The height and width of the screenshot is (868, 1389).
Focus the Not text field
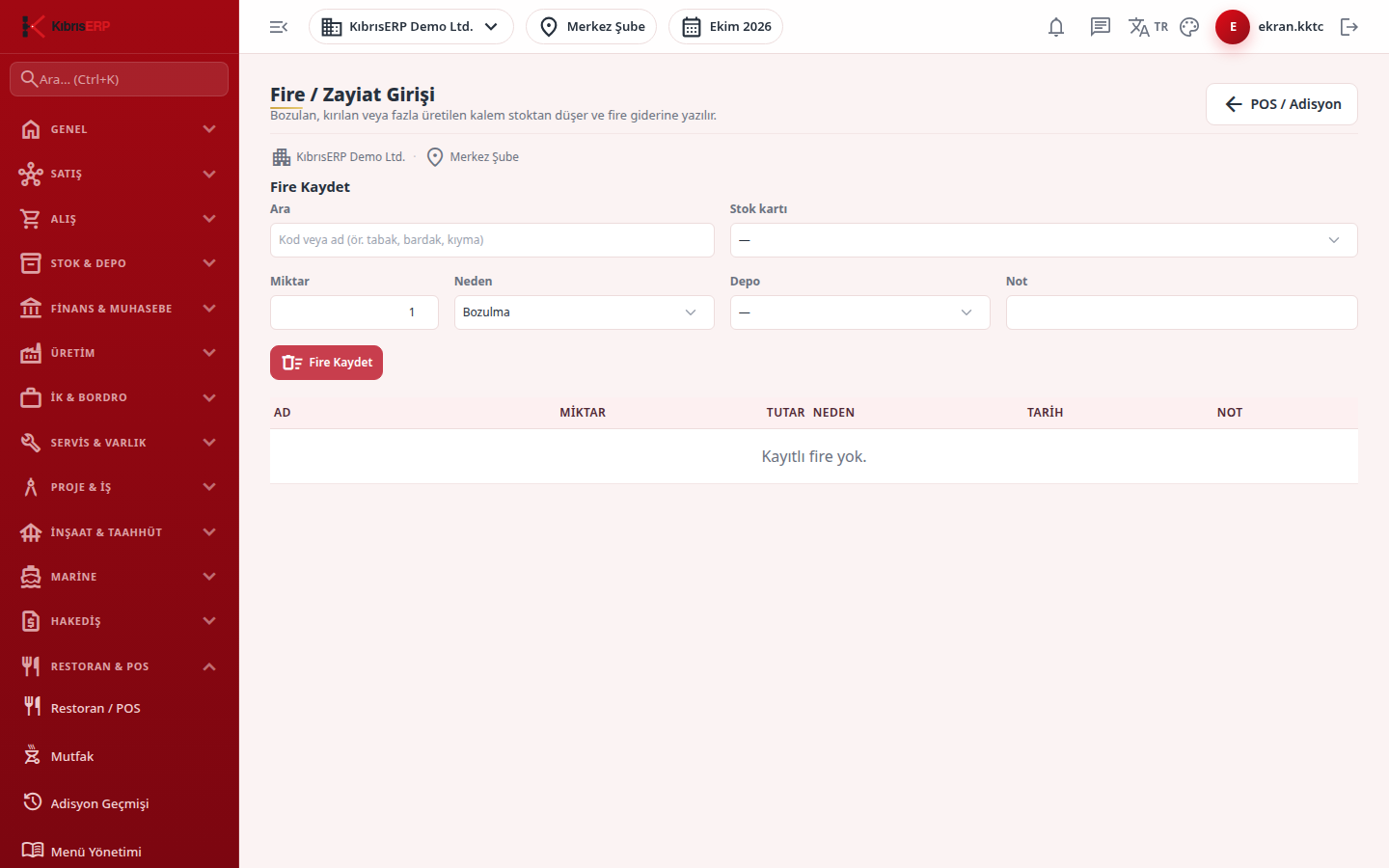(1182, 312)
